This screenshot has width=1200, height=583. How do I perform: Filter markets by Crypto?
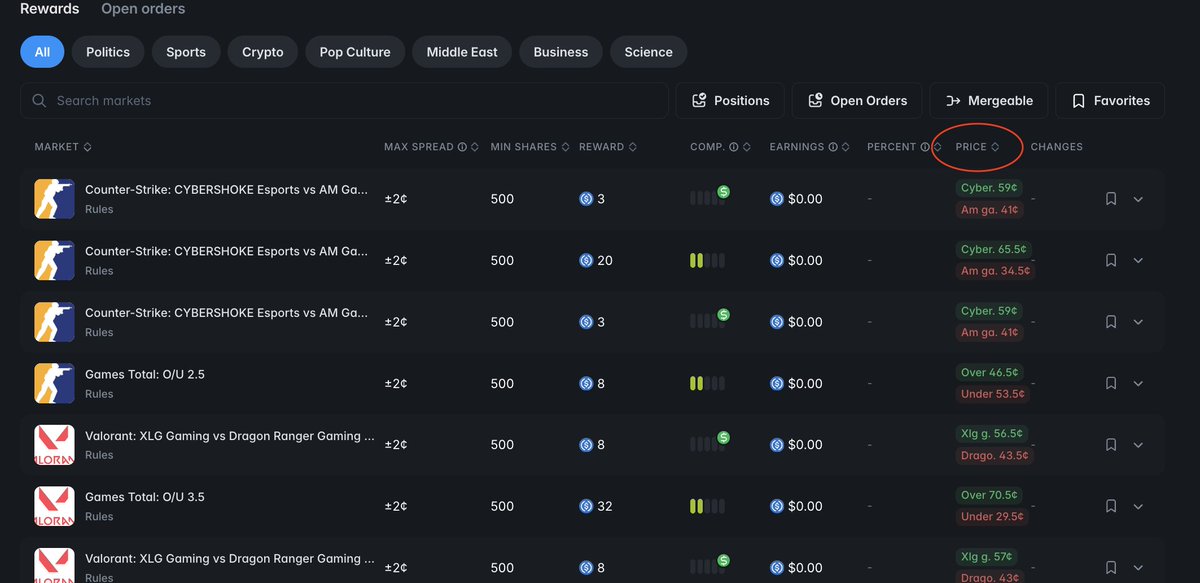tap(263, 52)
